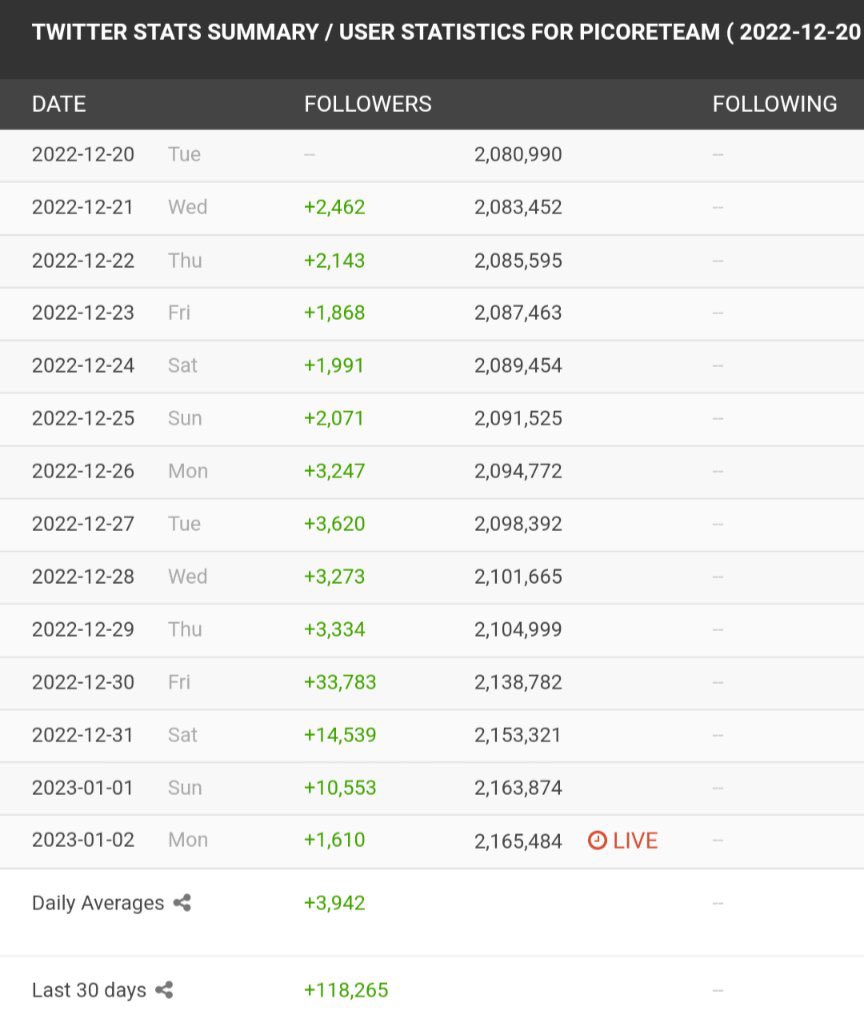Click the +3,620 follower gain

tap(334, 523)
